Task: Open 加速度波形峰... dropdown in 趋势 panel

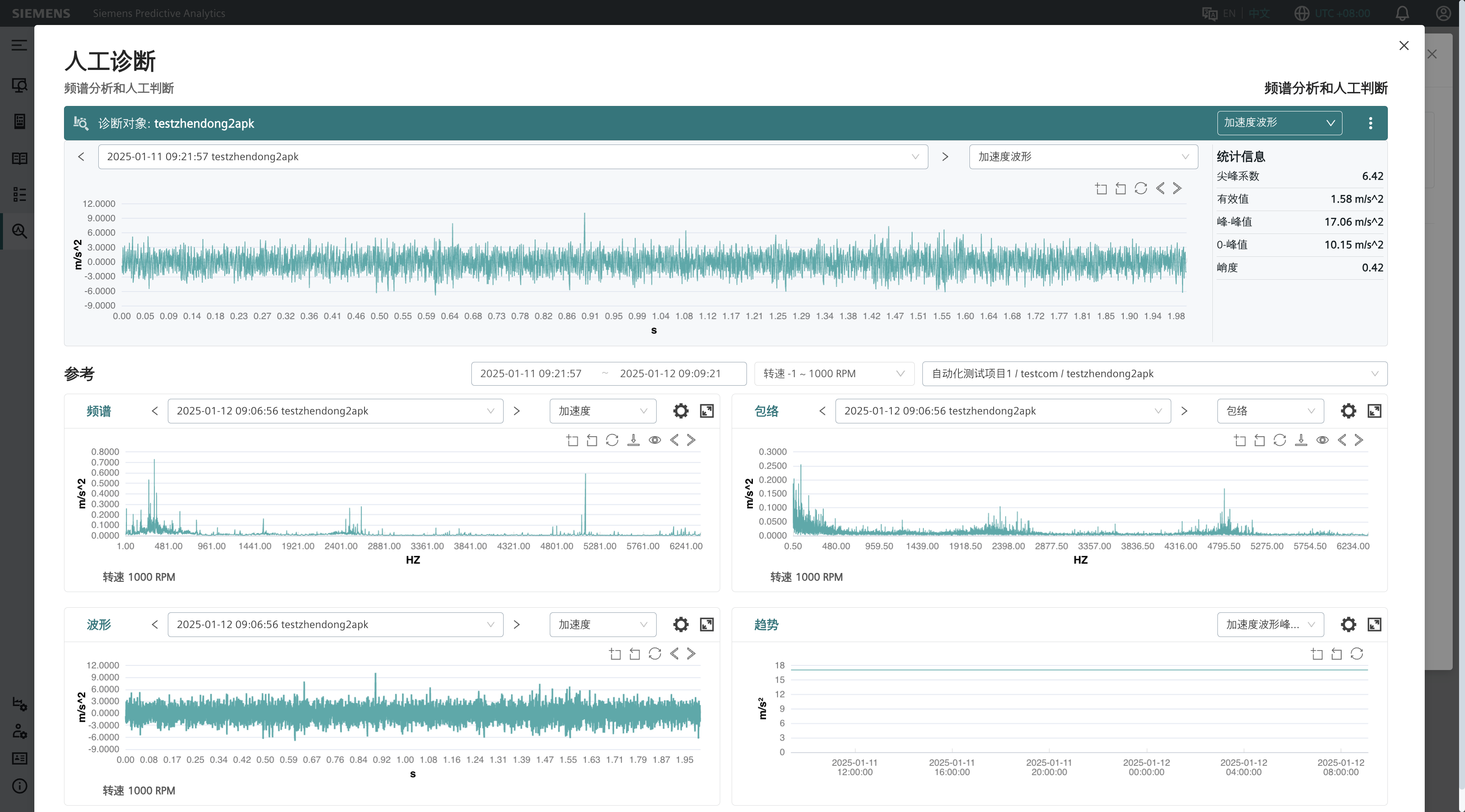Action: click(1270, 624)
